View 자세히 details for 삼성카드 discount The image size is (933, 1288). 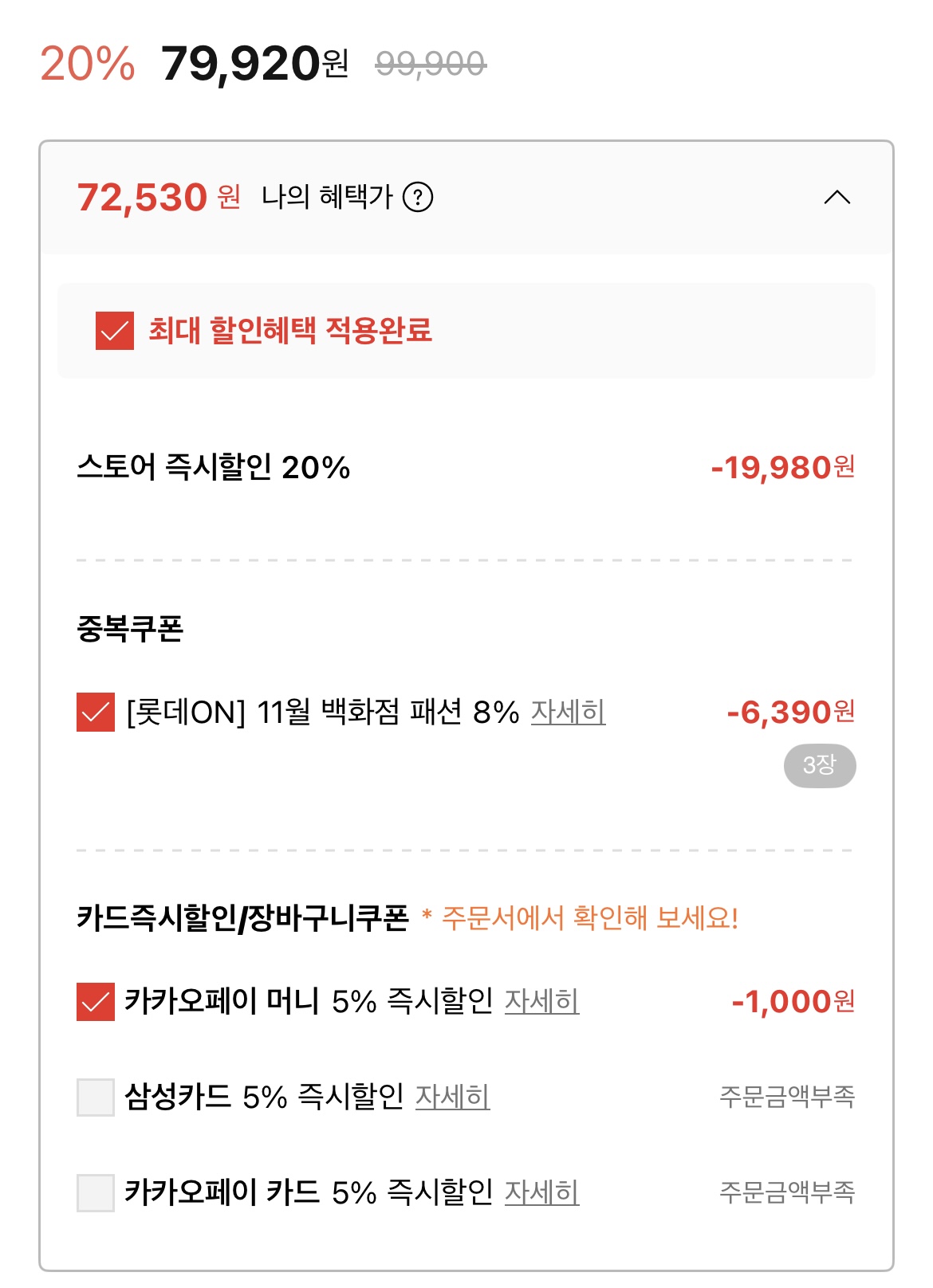452,1097
